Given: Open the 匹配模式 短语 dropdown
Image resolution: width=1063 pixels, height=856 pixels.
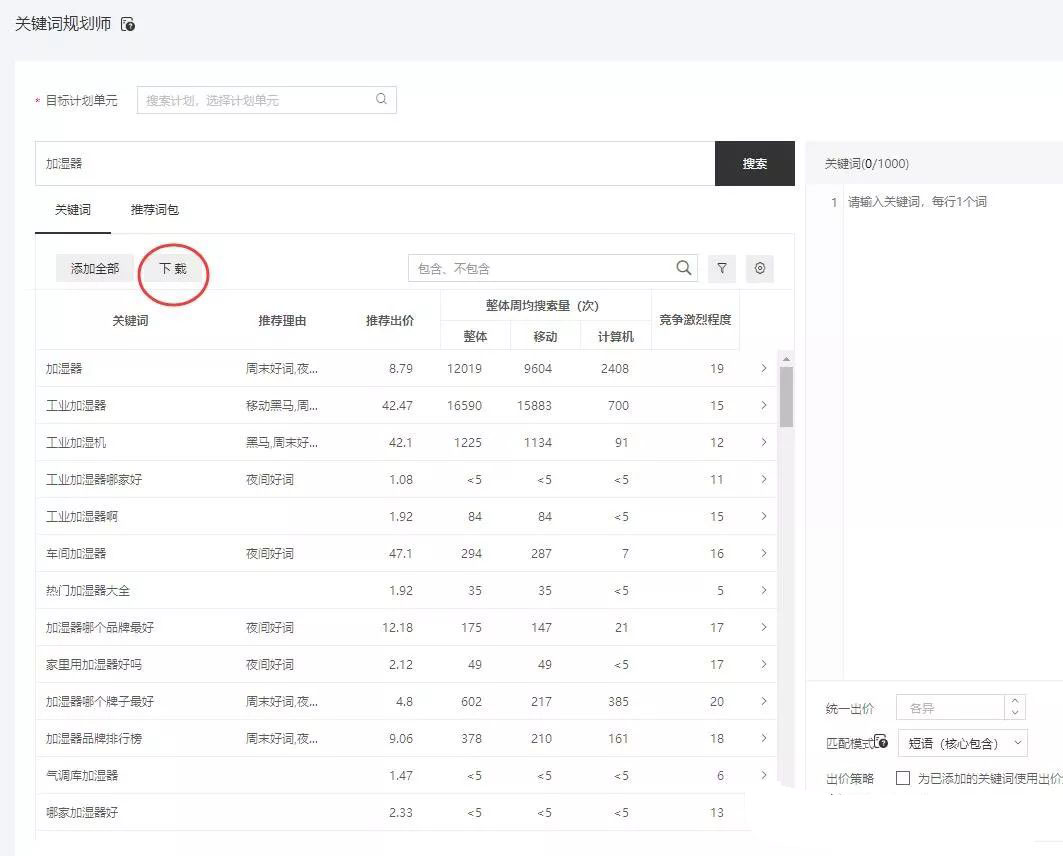Looking at the screenshot, I should 962,743.
